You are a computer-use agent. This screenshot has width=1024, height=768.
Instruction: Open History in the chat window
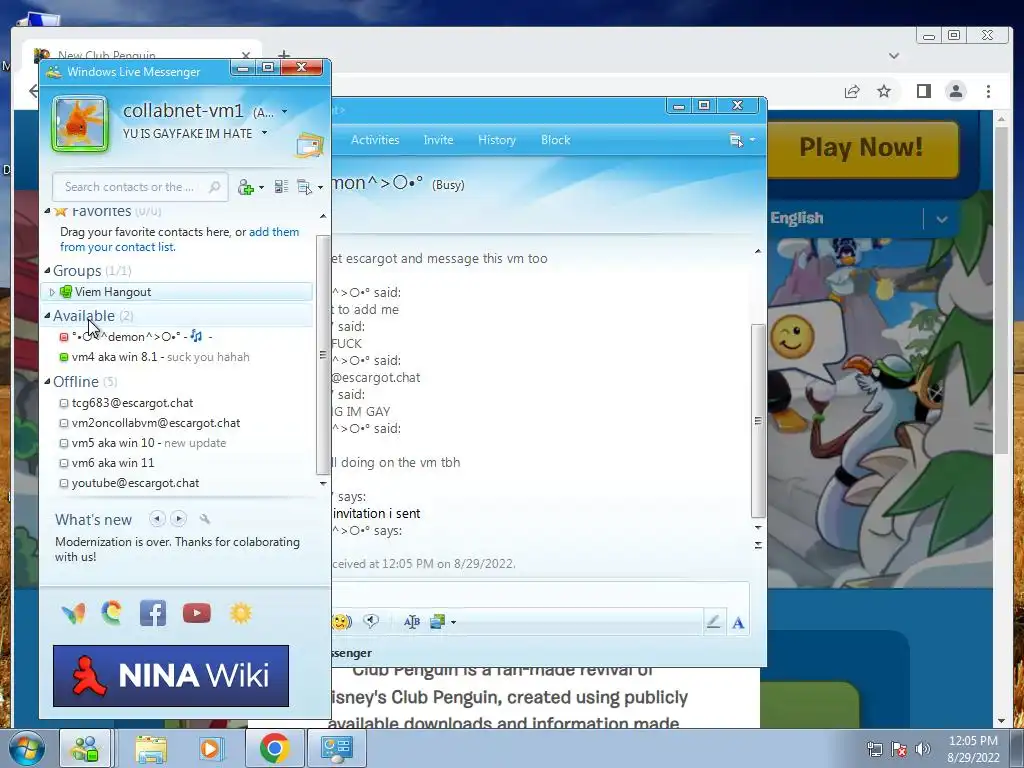point(497,140)
